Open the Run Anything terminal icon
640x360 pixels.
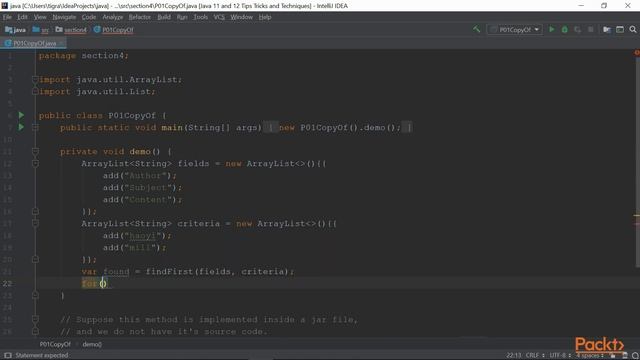coord(620,29)
